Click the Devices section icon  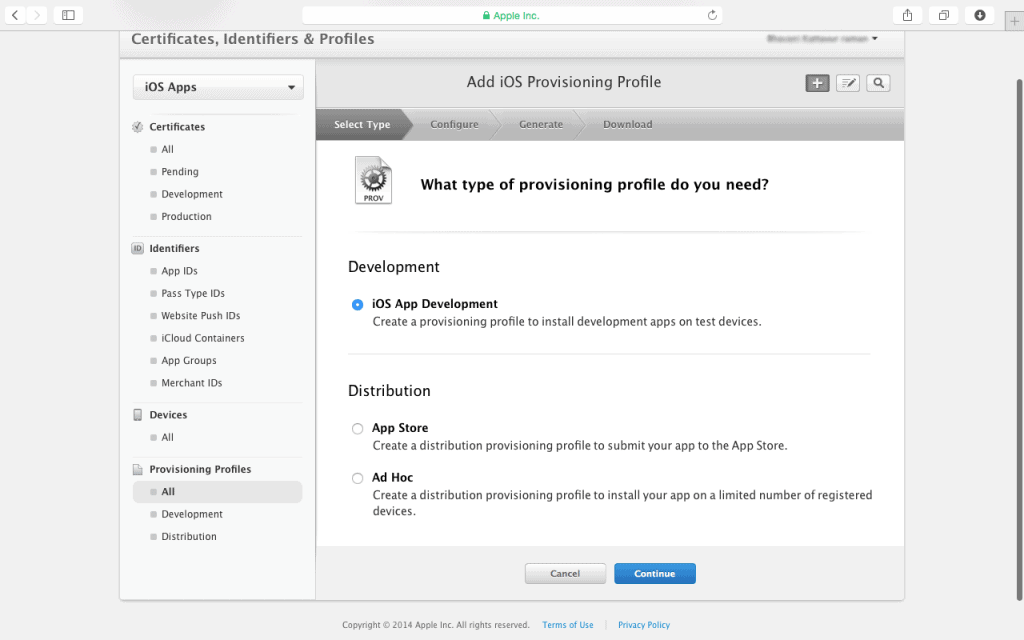pos(137,415)
